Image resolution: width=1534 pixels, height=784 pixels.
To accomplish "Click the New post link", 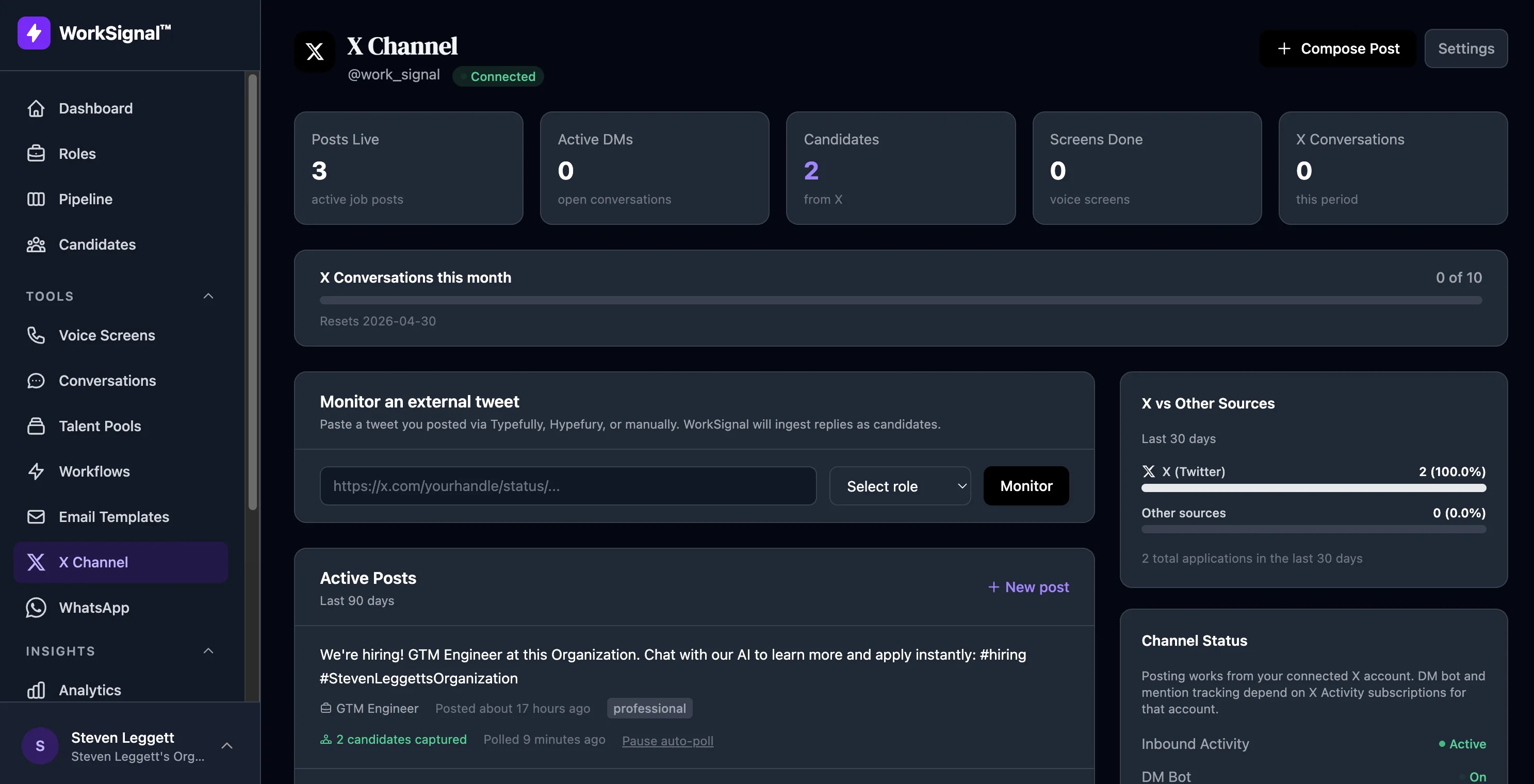I will [x=1029, y=587].
